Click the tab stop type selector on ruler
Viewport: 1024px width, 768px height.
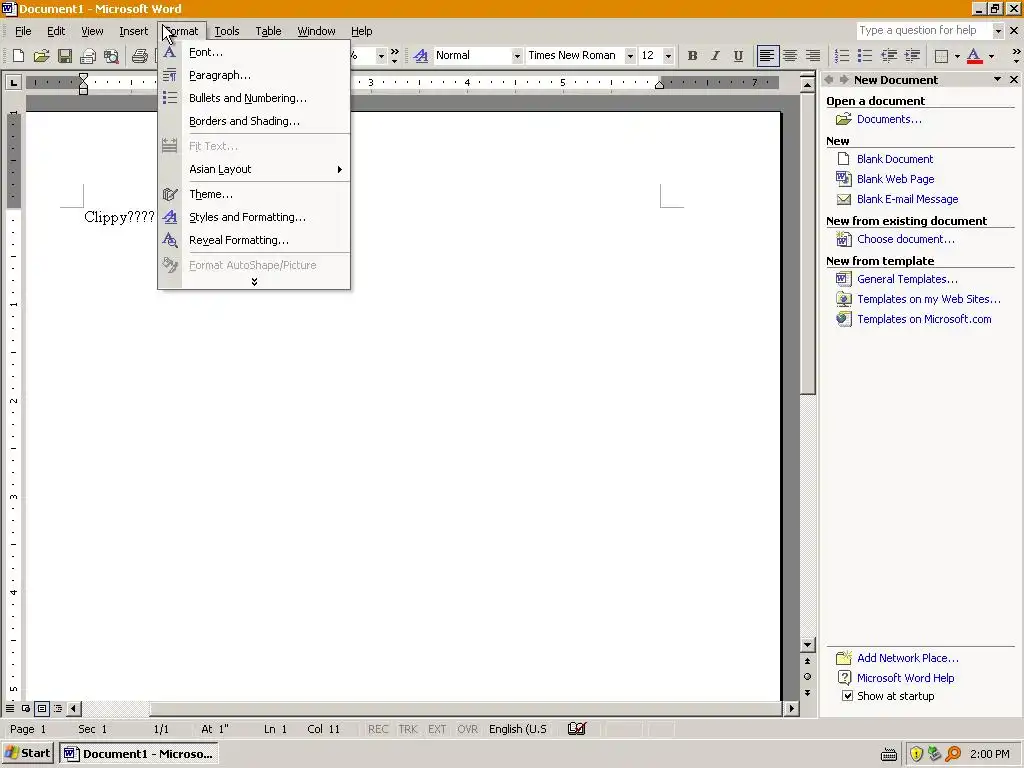coord(13,82)
